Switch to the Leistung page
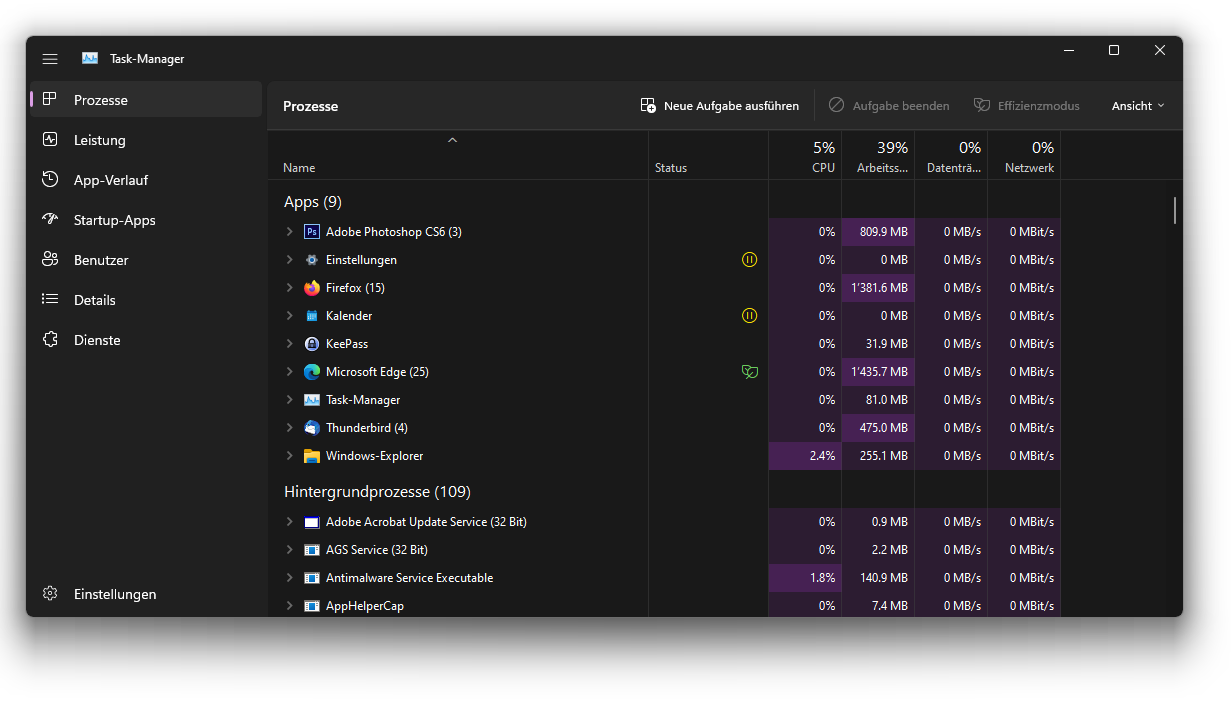This screenshot has height=702, width=1231. pyautogui.click(x=146, y=140)
